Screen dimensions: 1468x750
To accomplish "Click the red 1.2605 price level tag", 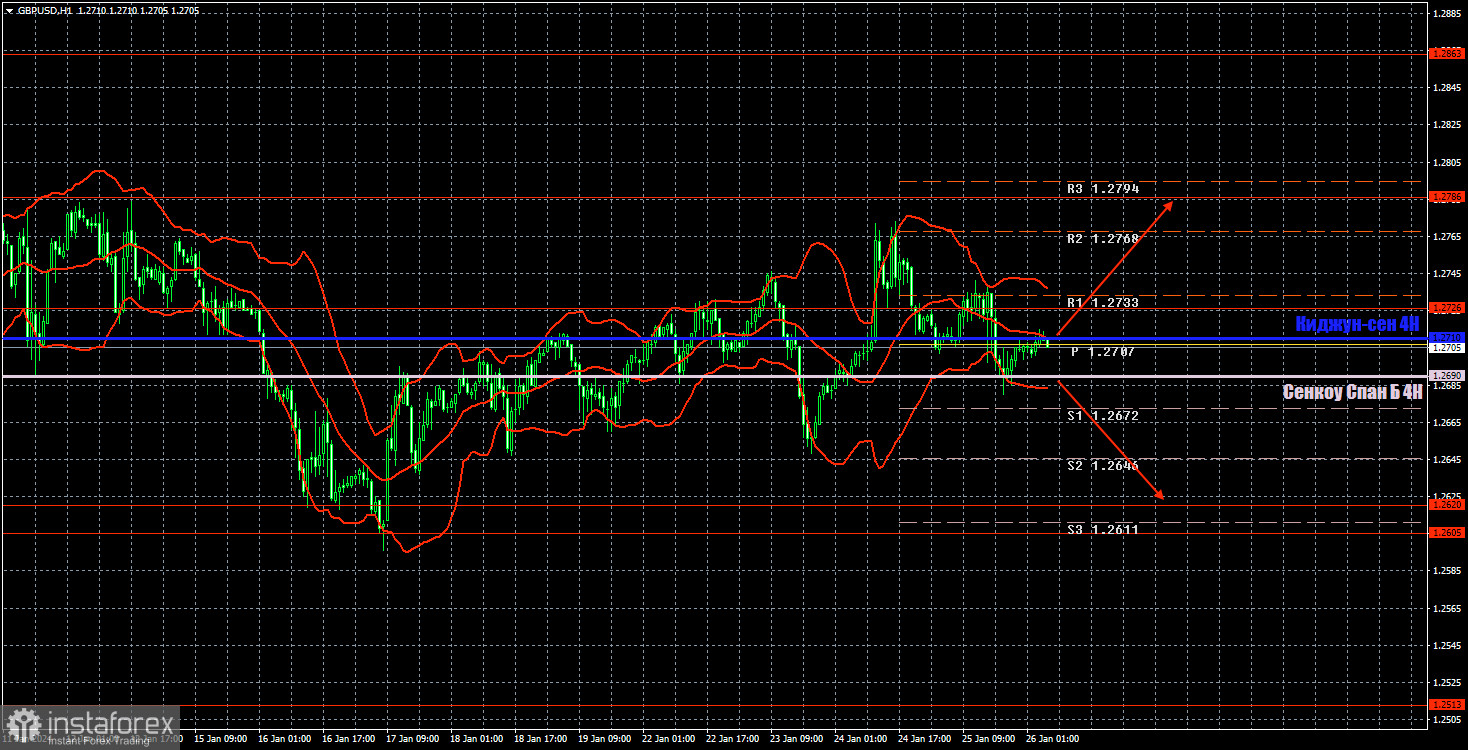I will pyautogui.click(x=1447, y=533).
